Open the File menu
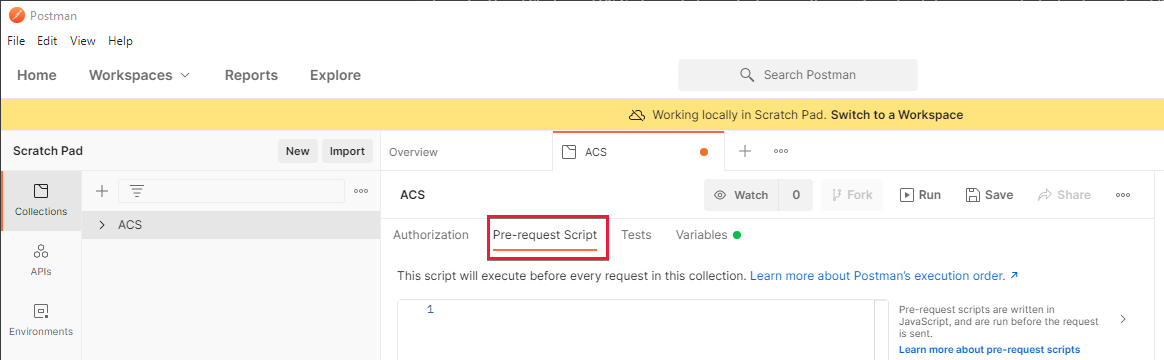This screenshot has width=1164, height=360. [16, 42]
